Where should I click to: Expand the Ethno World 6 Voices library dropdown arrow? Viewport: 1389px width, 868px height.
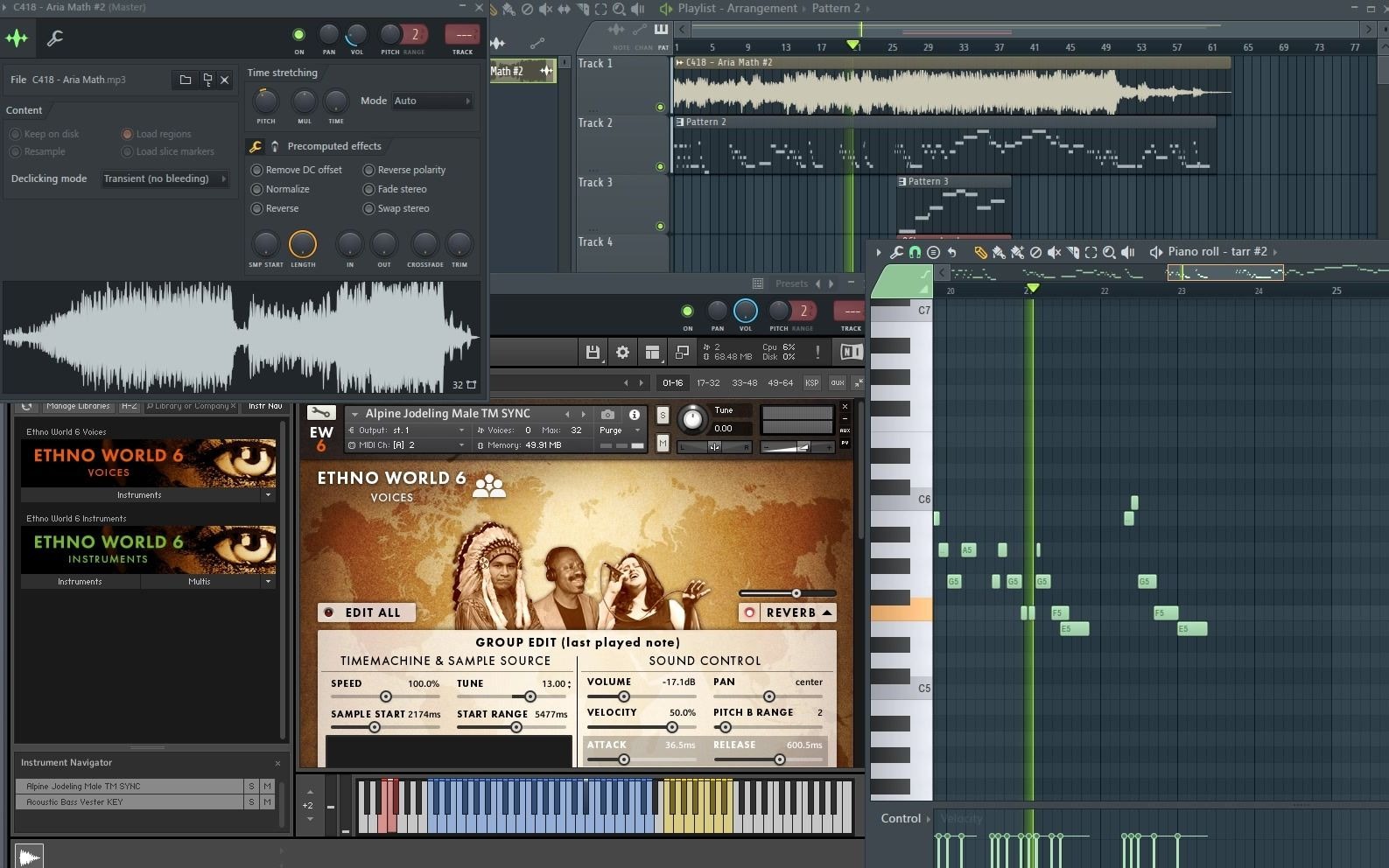pyautogui.click(x=268, y=495)
